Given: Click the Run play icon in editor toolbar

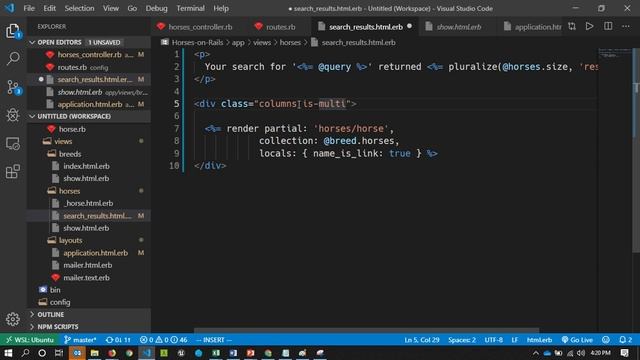Looking at the screenshot, I should [x=589, y=27].
